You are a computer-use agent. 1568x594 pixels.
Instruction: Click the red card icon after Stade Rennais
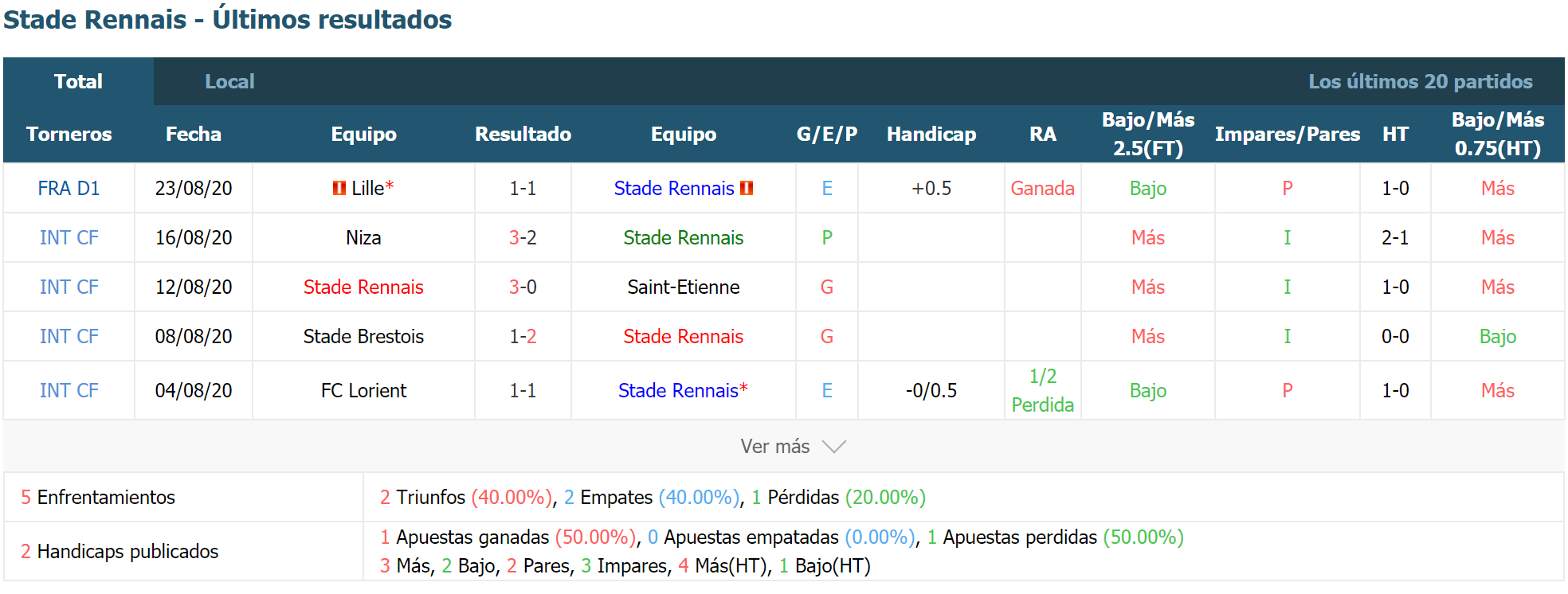coord(747,189)
